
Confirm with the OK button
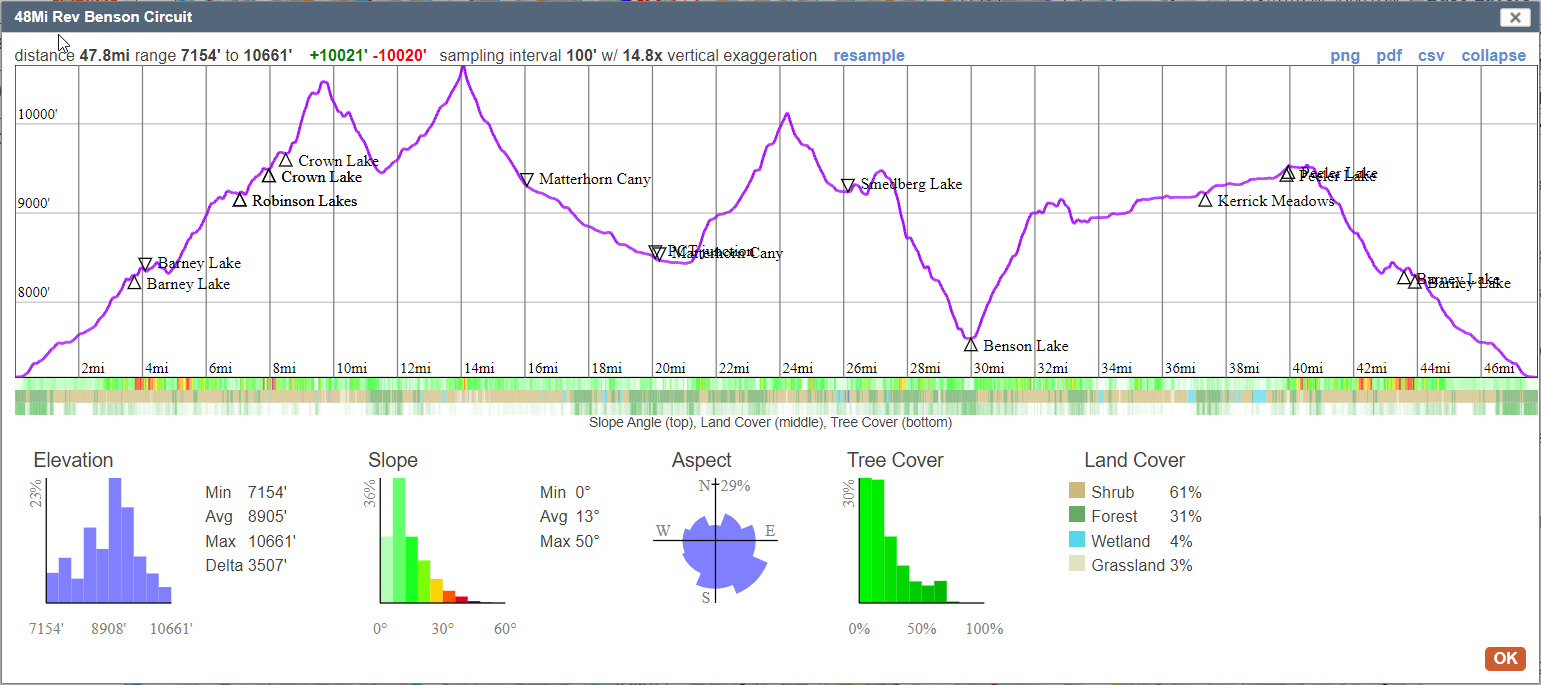(1505, 658)
